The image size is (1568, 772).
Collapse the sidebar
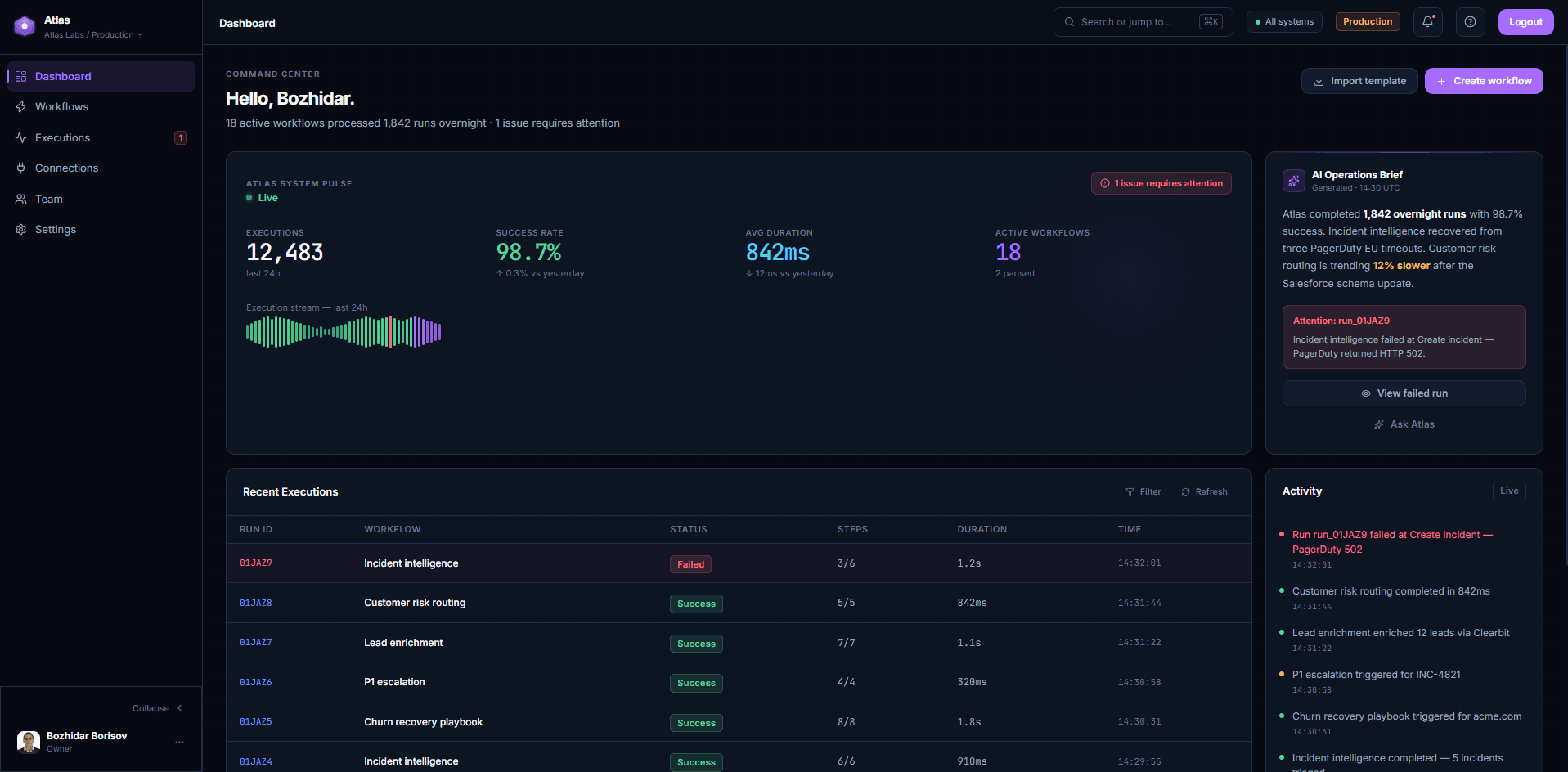[158, 708]
